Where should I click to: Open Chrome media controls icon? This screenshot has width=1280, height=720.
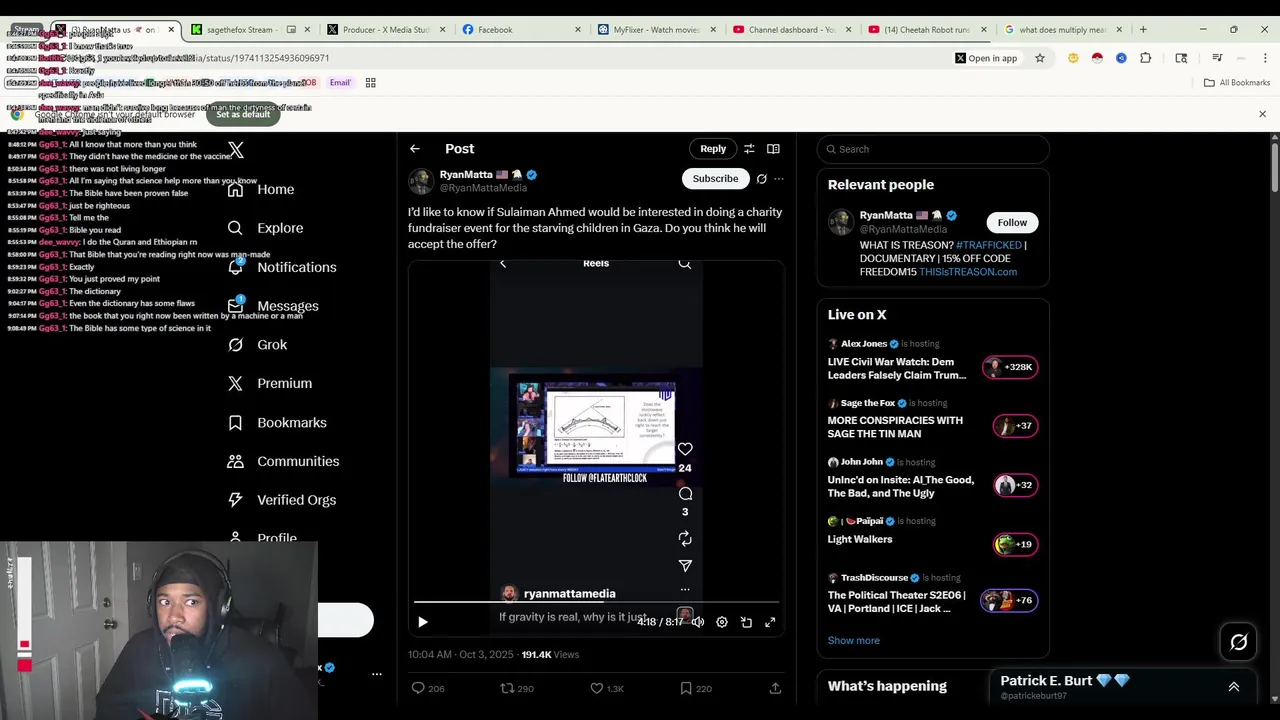tap(1217, 58)
